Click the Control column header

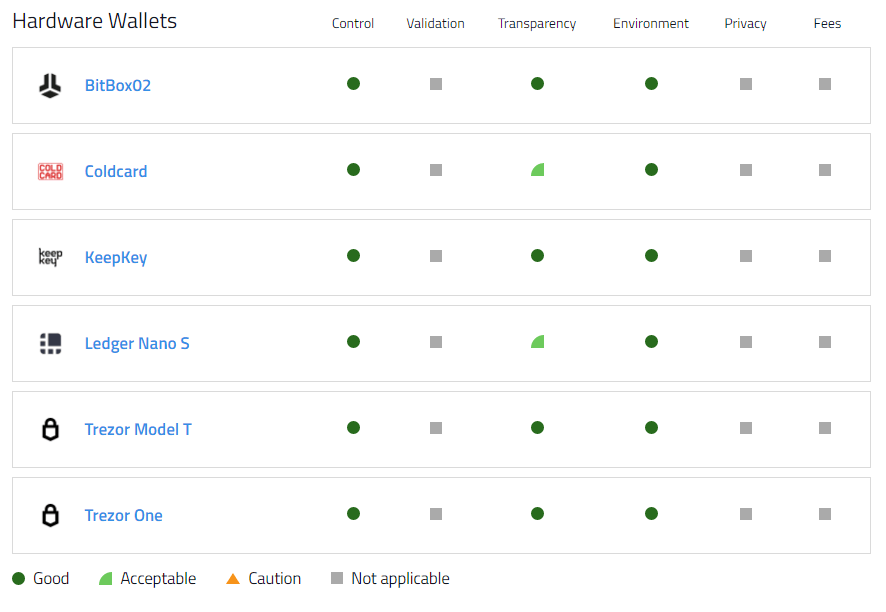tap(353, 23)
